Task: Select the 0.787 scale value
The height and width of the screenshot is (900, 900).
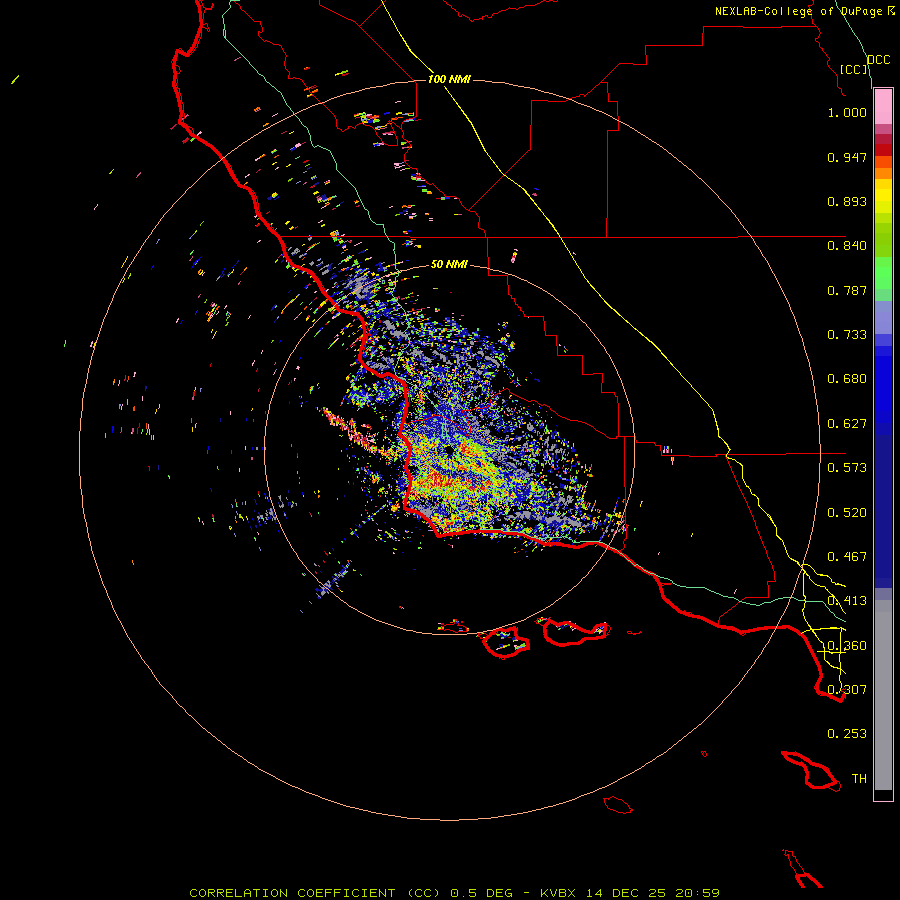Action: 847,290
